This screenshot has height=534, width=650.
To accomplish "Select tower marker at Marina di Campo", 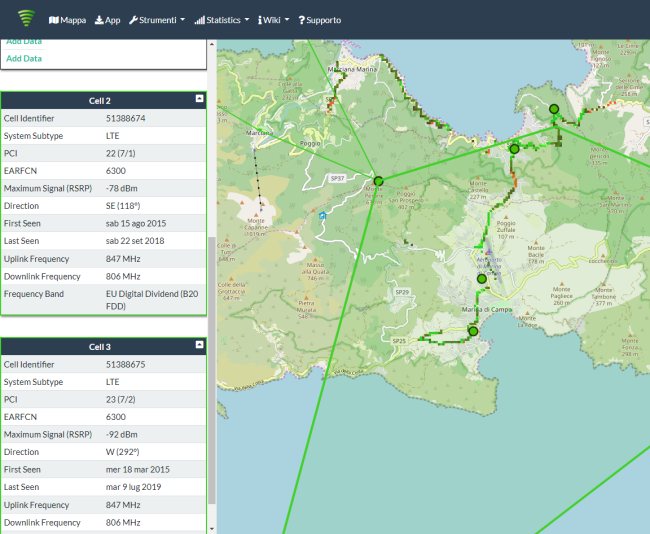I will [473, 331].
